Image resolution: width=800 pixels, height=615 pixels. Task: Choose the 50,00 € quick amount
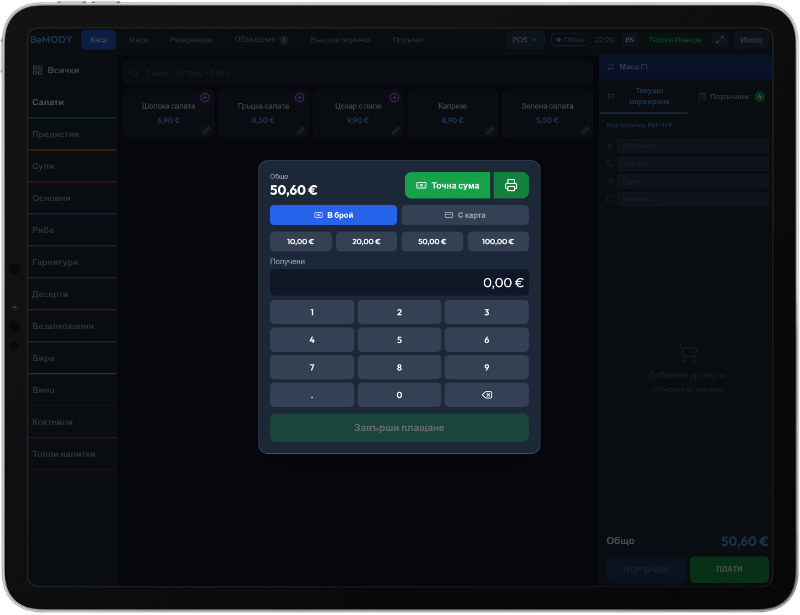click(x=432, y=241)
